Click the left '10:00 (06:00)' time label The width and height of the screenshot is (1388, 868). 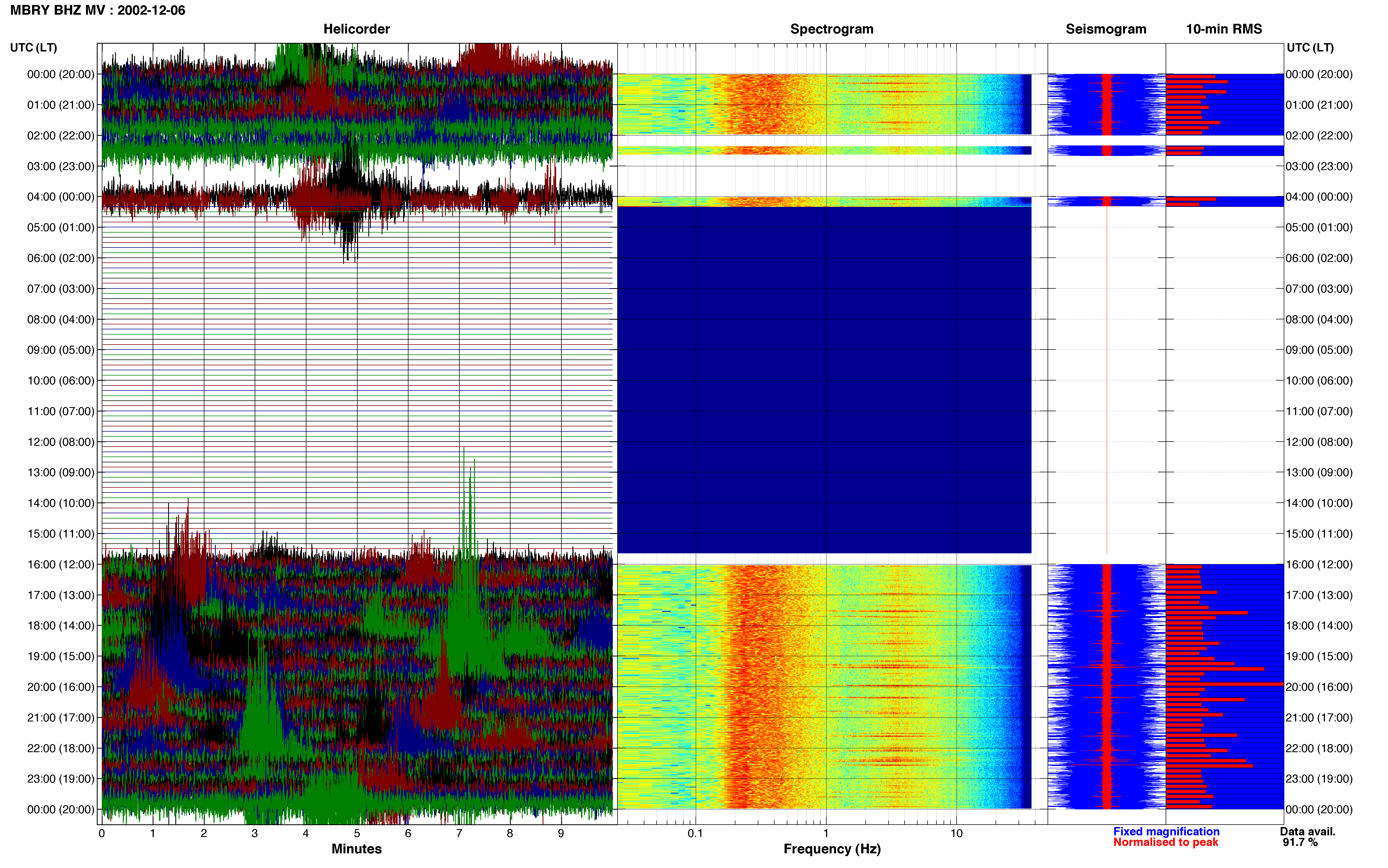coord(61,380)
